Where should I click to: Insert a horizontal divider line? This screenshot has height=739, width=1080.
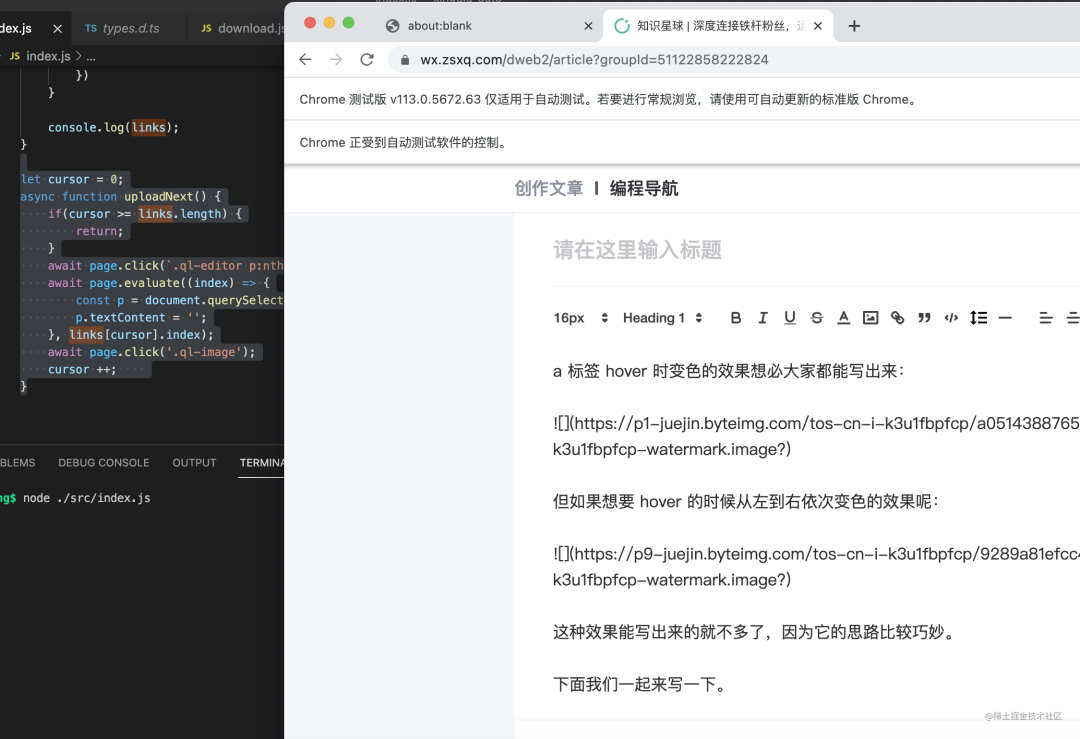1005,318
